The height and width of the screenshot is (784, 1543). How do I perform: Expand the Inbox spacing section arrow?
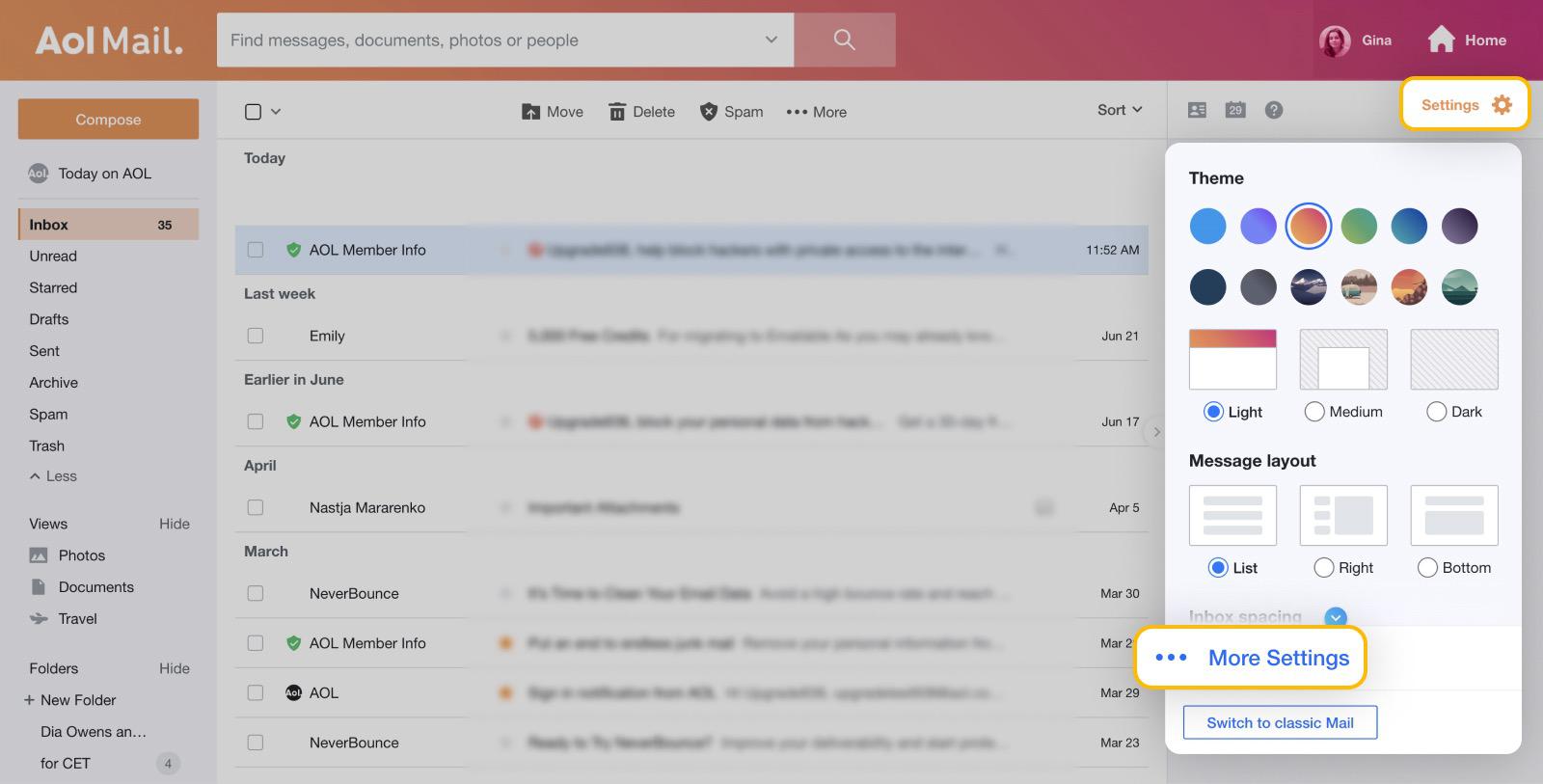(x=1336, y=616)
